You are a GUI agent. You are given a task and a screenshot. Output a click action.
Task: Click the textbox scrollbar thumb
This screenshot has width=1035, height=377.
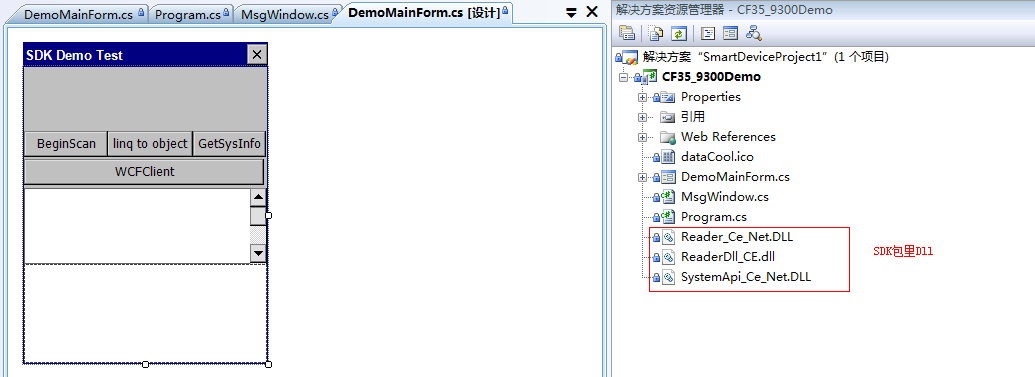point(258,216)
